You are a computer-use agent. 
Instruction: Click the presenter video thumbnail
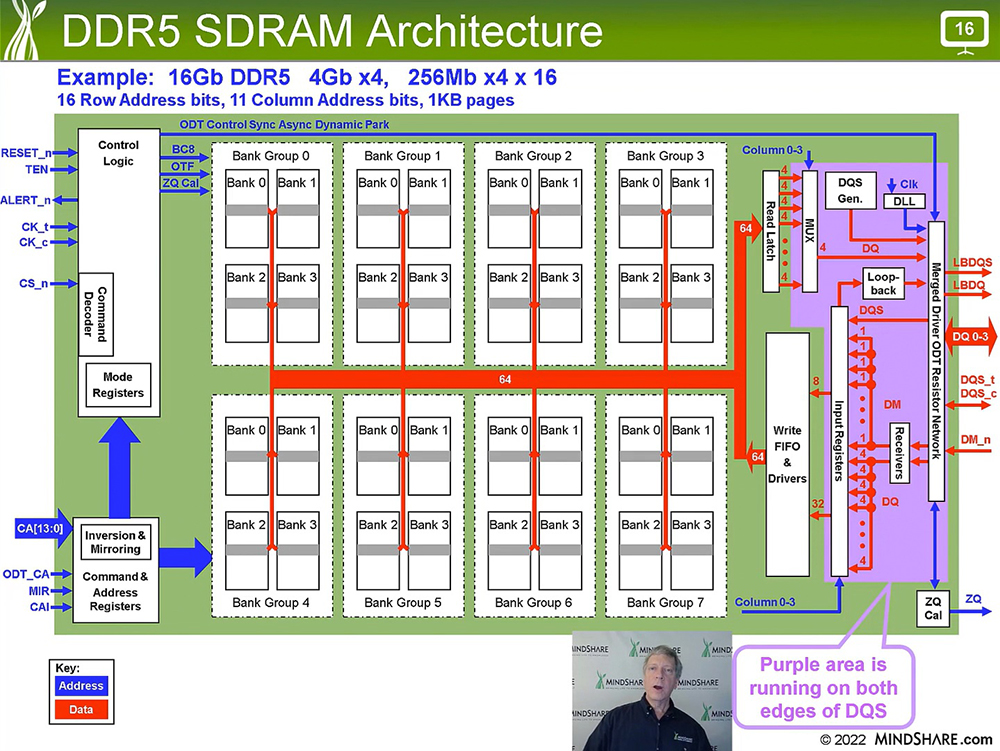pyautogui.click(x=650, y=691)
